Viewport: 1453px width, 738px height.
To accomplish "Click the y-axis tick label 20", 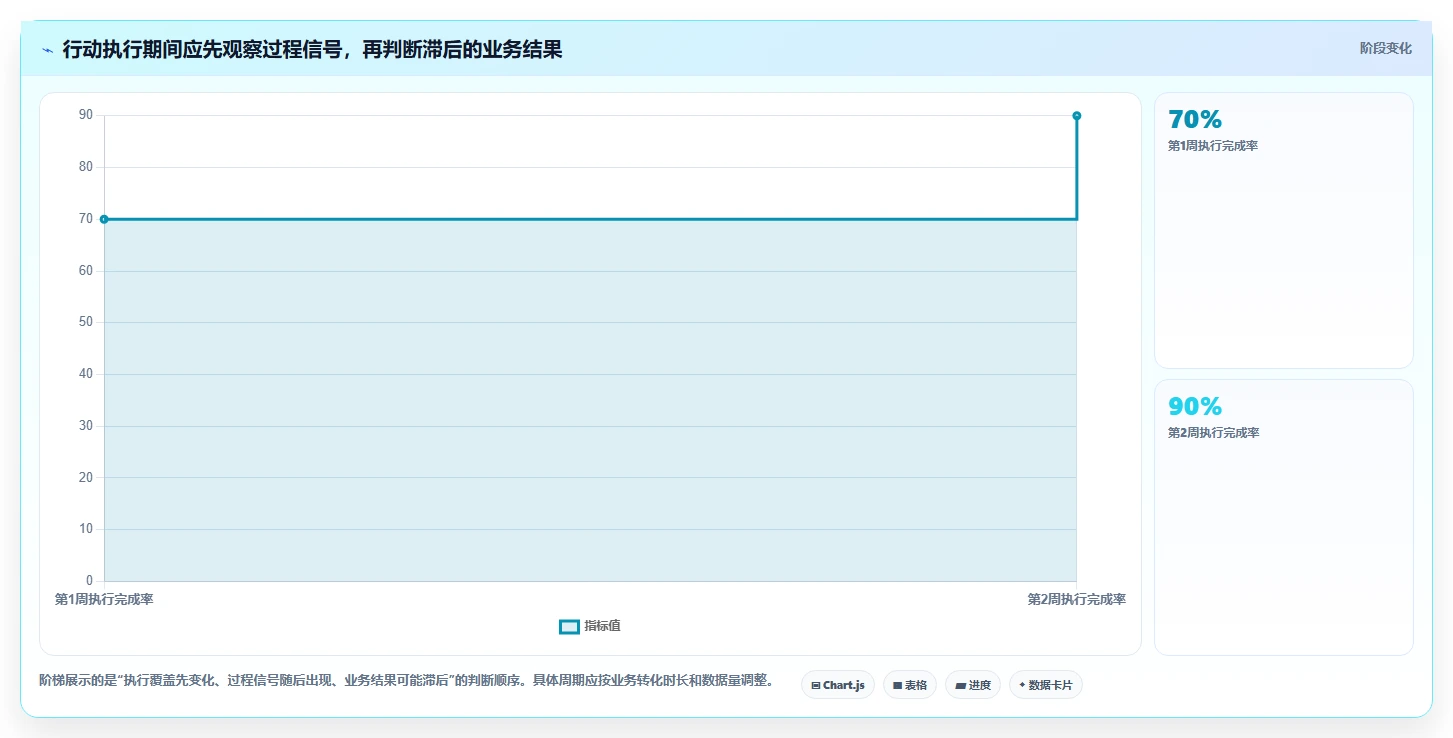I will tap(86, 477).
